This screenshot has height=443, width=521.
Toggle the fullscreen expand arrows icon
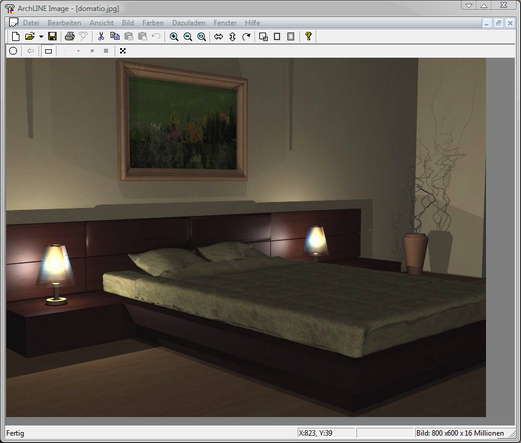point(123,51)
